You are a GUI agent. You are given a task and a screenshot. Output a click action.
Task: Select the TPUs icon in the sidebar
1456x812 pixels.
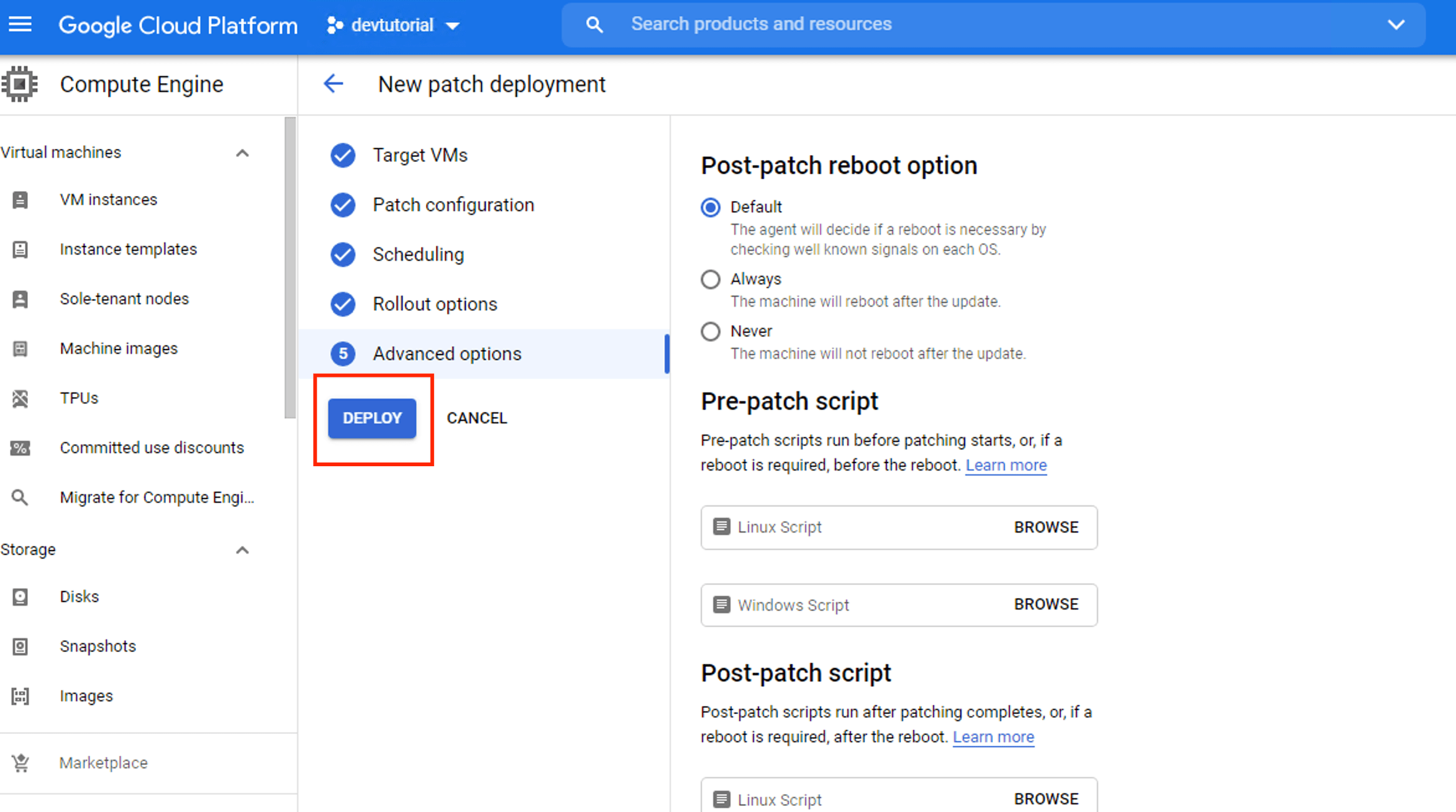click(20, 398)
